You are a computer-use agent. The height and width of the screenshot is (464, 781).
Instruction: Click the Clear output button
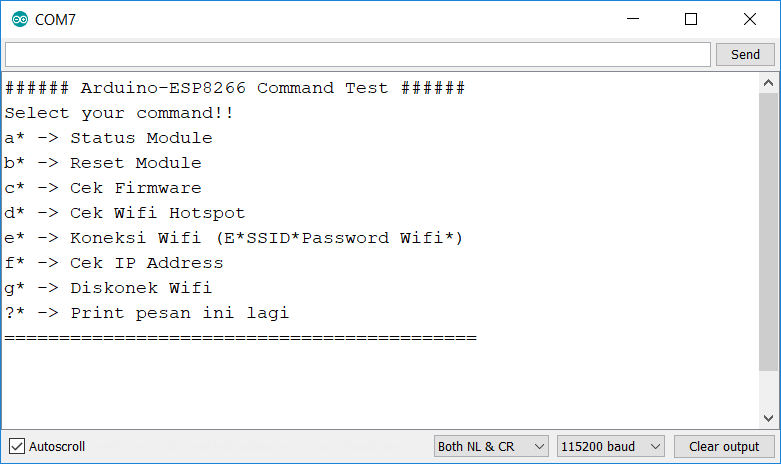click(724, 447)
